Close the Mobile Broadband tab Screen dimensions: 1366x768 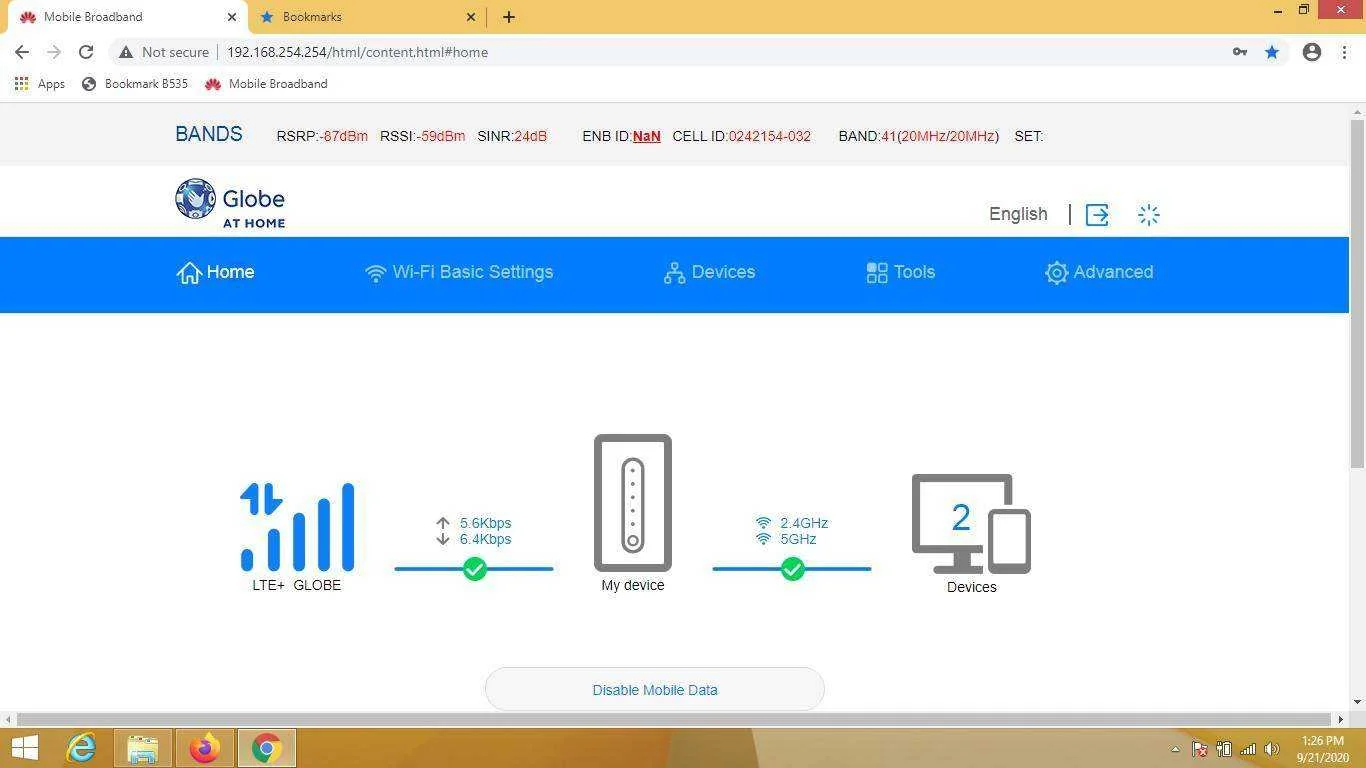232,17
